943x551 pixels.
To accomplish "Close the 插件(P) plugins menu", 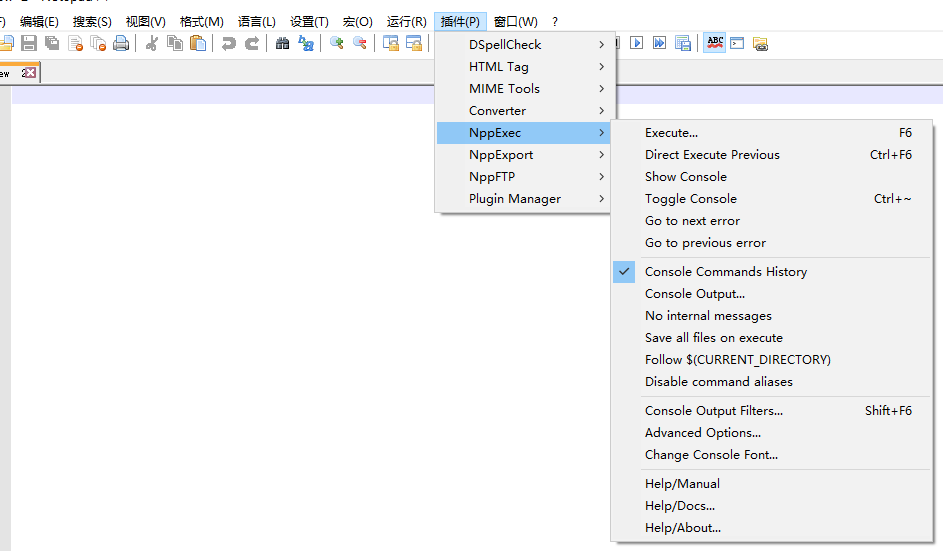I will [x=460, y=22].
